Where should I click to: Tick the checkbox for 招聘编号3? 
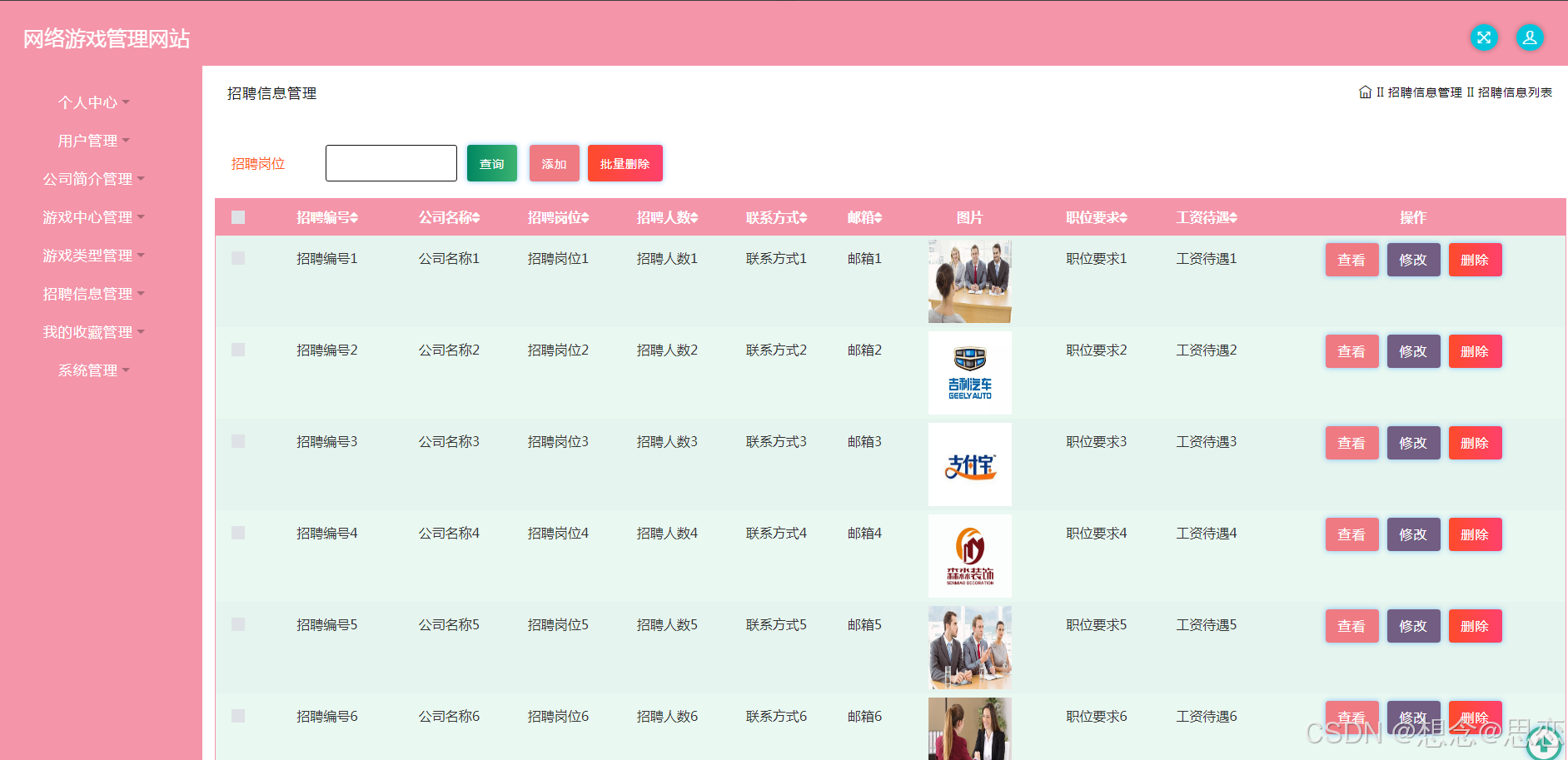coord(238,441)
